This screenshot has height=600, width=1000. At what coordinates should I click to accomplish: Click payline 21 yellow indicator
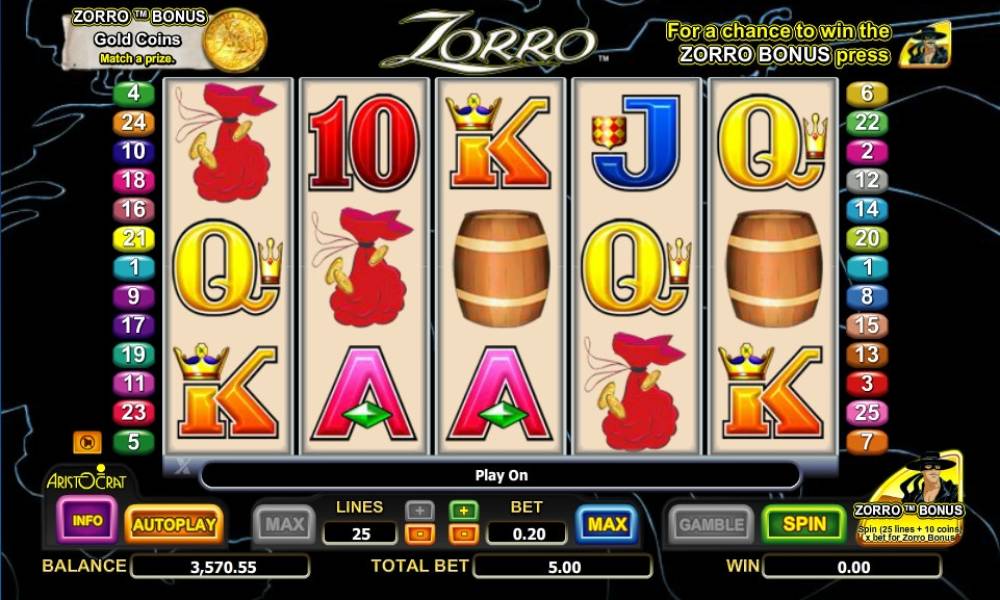(x=133, y=238)
